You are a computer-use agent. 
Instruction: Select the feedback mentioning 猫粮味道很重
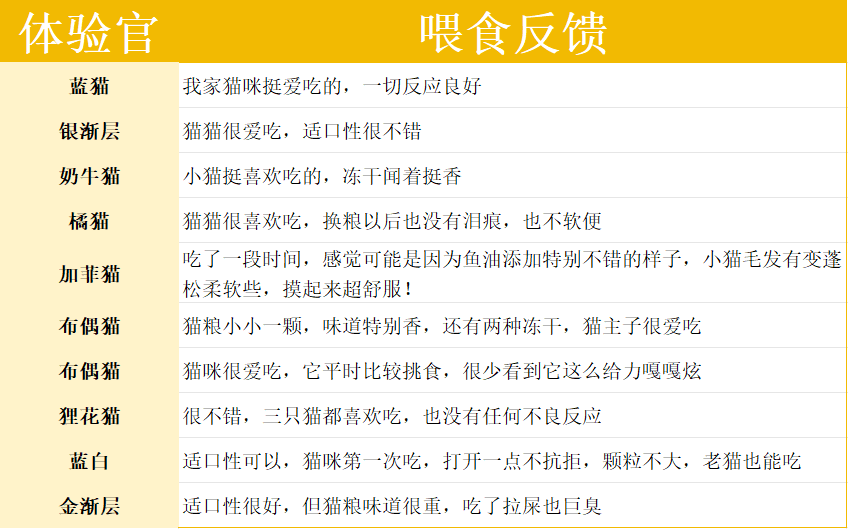click(392, 506)
